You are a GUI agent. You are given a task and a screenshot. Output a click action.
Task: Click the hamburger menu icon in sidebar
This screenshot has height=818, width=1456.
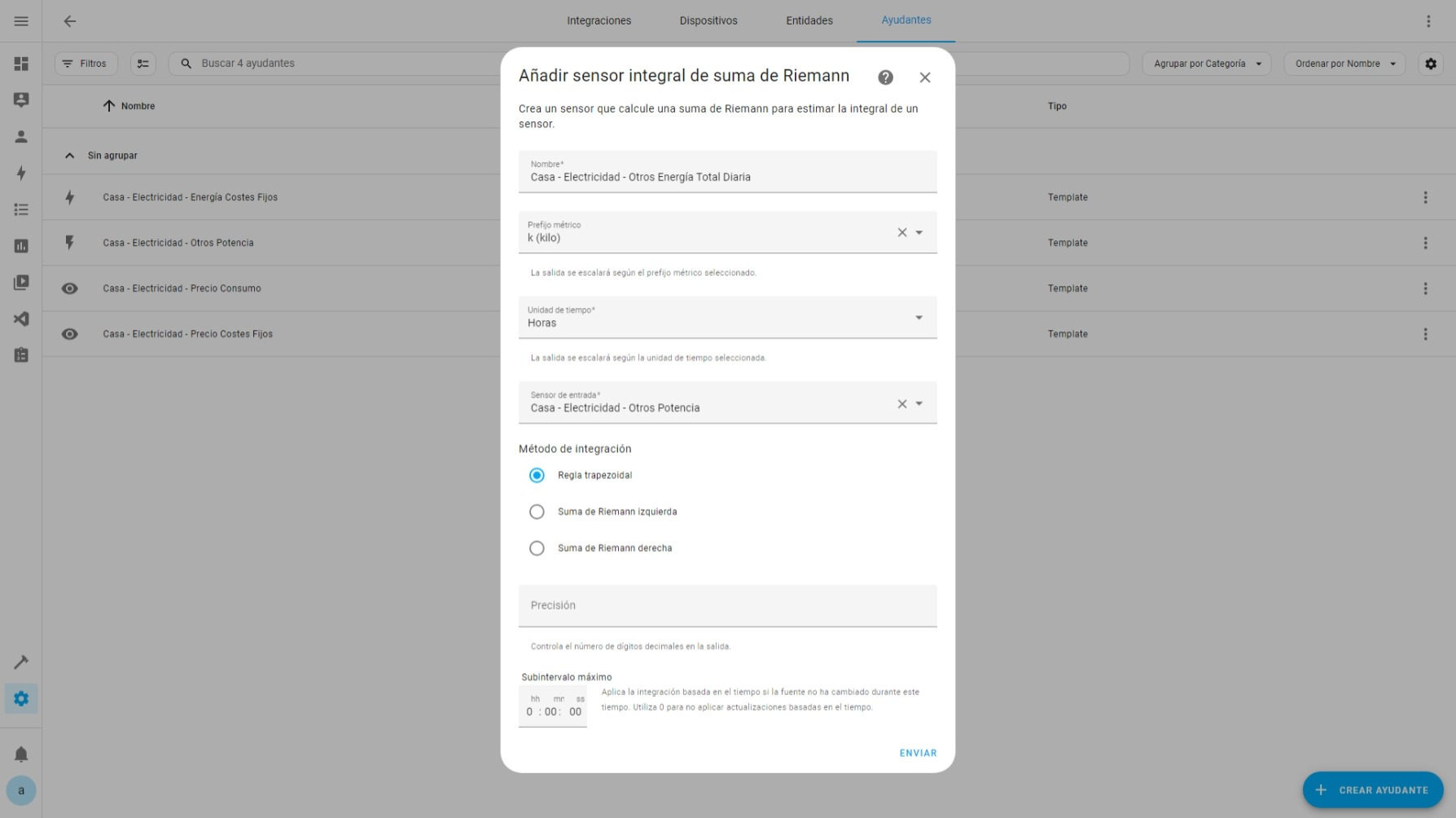click(21, 21)
